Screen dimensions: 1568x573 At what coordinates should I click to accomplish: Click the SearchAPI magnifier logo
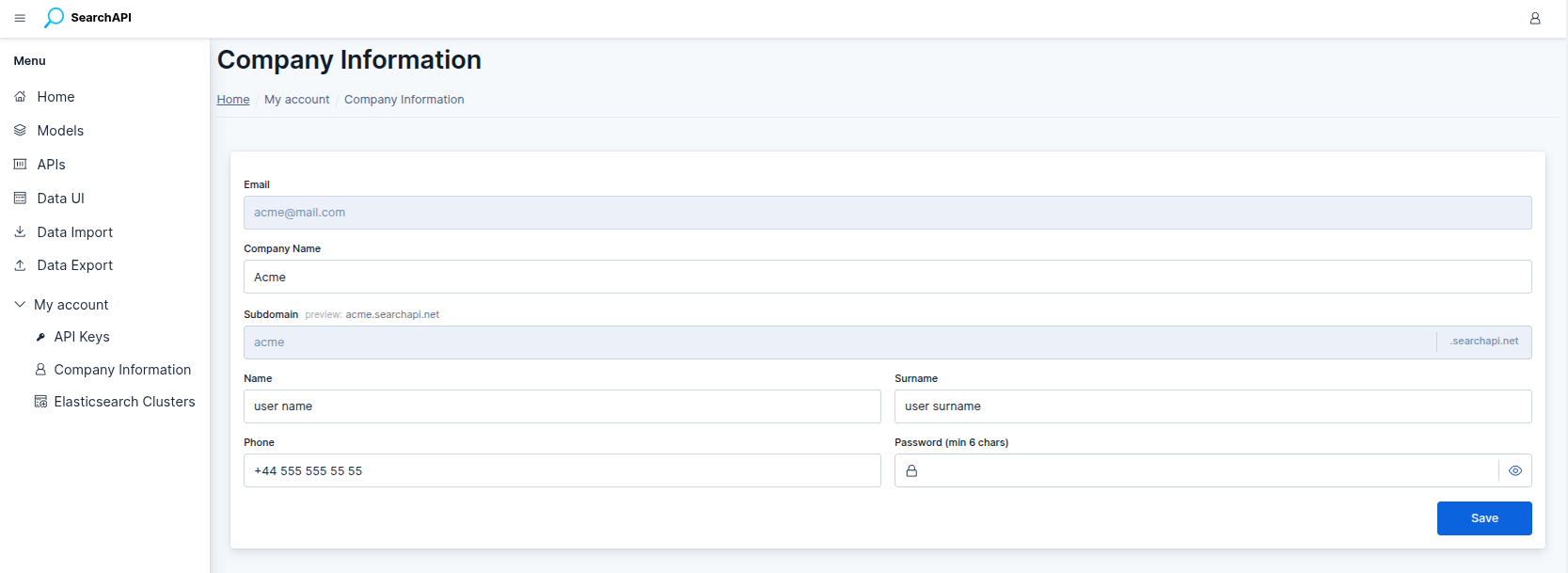point(55,17)
